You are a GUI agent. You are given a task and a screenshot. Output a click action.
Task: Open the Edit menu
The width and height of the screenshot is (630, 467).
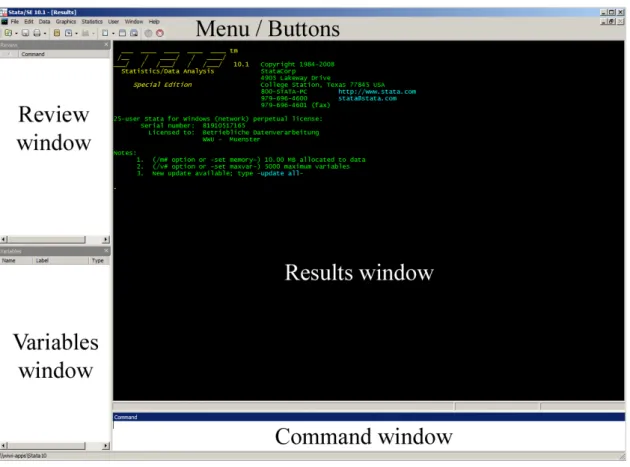(x=29, y=22)
